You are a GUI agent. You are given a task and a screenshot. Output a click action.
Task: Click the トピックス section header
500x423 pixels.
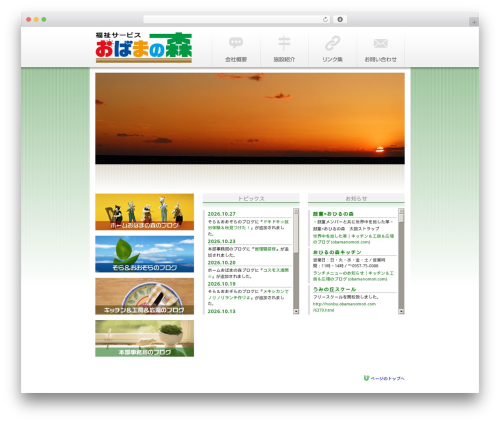[x=251, y=198]
